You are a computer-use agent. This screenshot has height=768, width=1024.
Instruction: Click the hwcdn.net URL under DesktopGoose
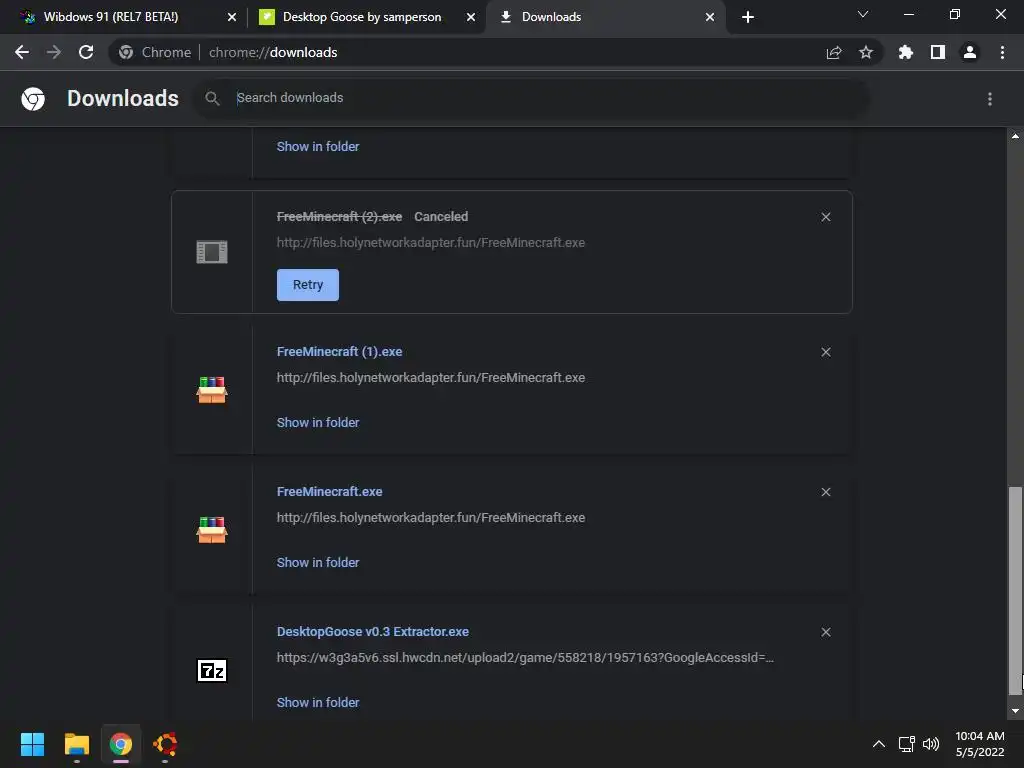(x=525, y=658)
